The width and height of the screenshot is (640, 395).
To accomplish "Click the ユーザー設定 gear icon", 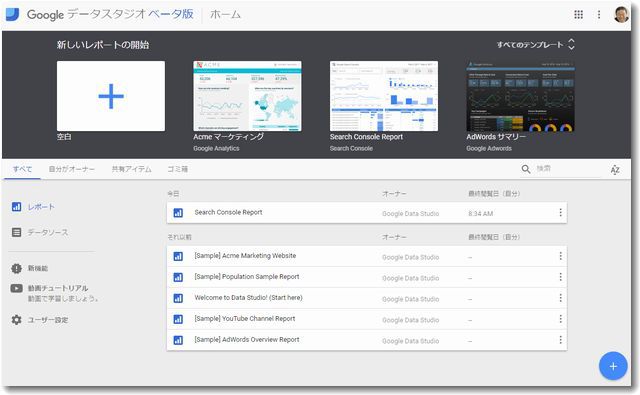I will pos(16,320).
